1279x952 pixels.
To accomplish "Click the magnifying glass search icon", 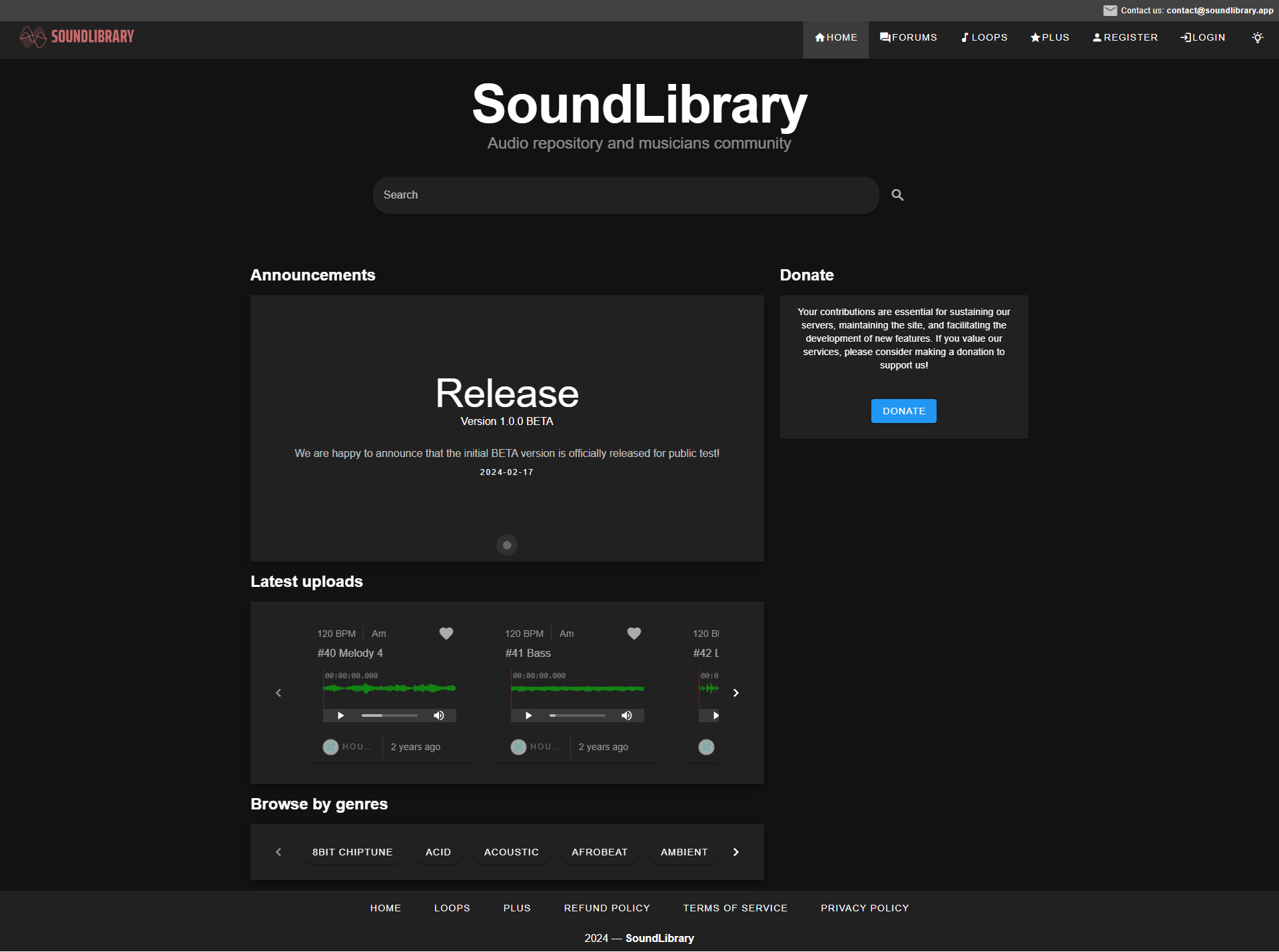I will click(897, 195).
